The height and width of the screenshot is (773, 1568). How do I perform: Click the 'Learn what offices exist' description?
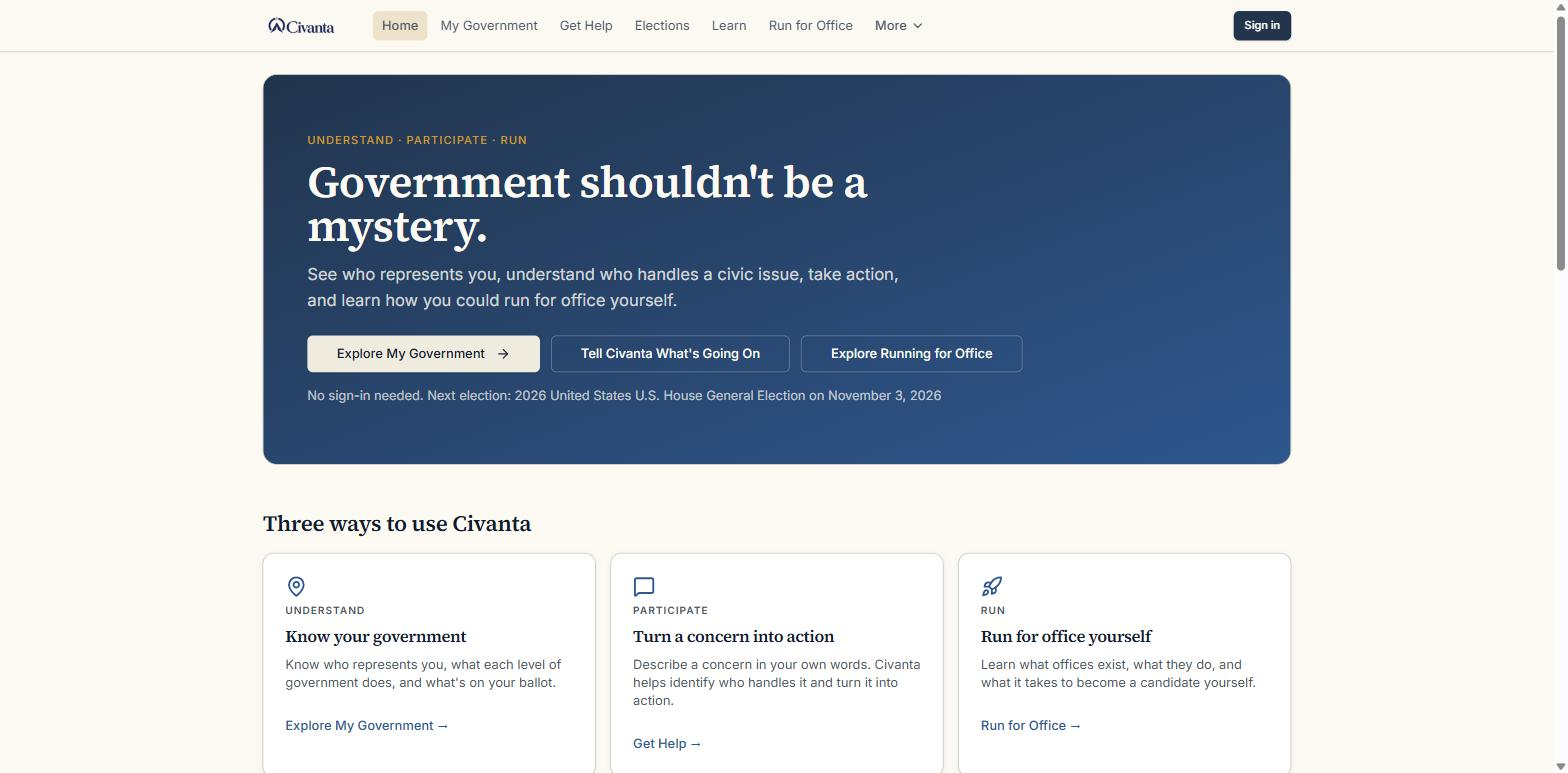click(x=1118, y=674)
